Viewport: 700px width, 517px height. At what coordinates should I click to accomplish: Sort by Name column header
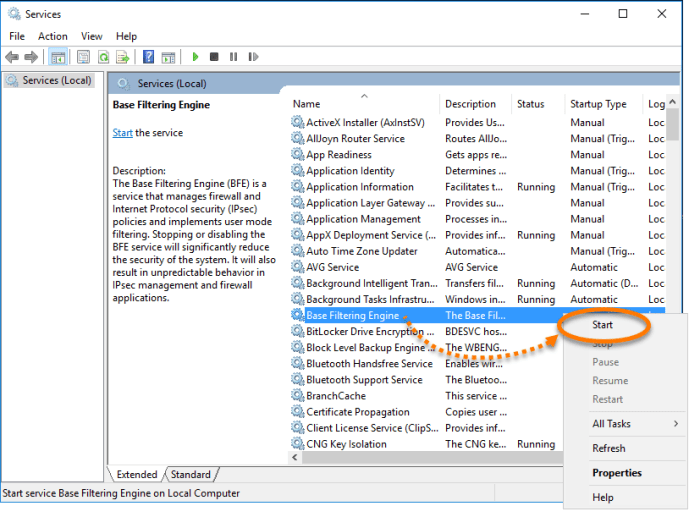pyautogui.click(x=364, y=104)
